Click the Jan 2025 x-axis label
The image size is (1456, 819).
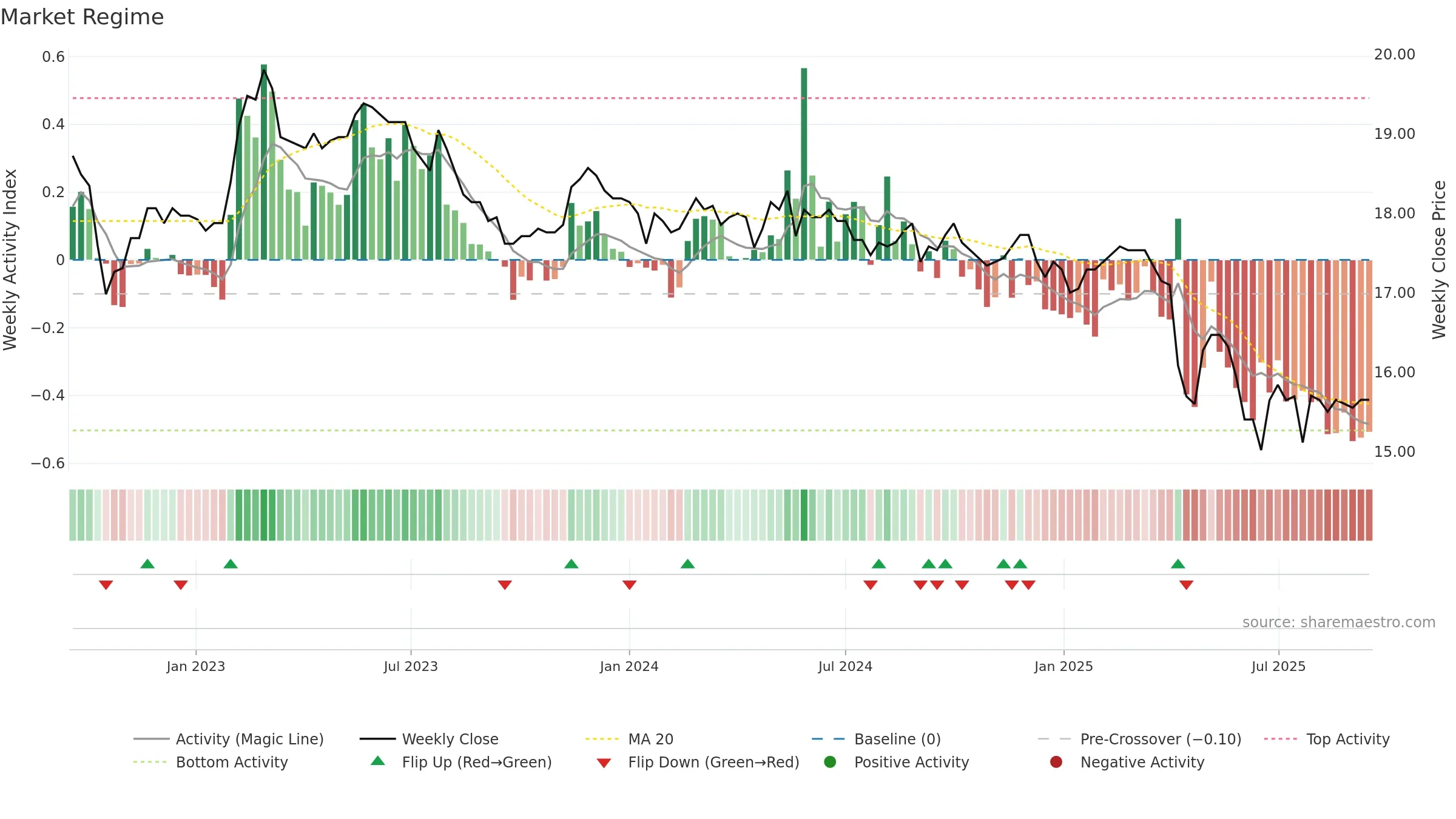click(x=1063, y=666)
